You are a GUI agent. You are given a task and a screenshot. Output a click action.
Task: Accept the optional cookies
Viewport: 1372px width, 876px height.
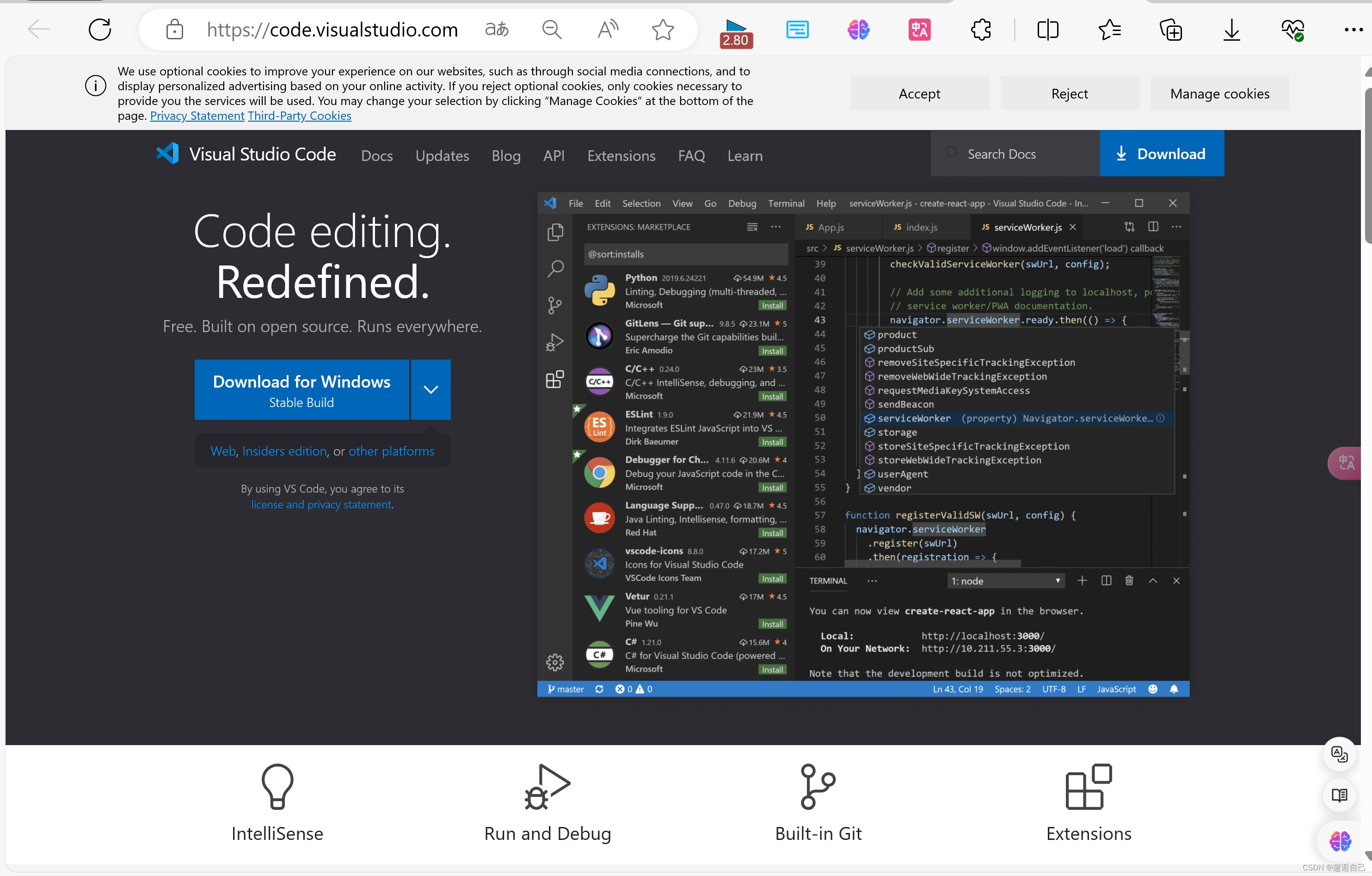click(919, 93)
